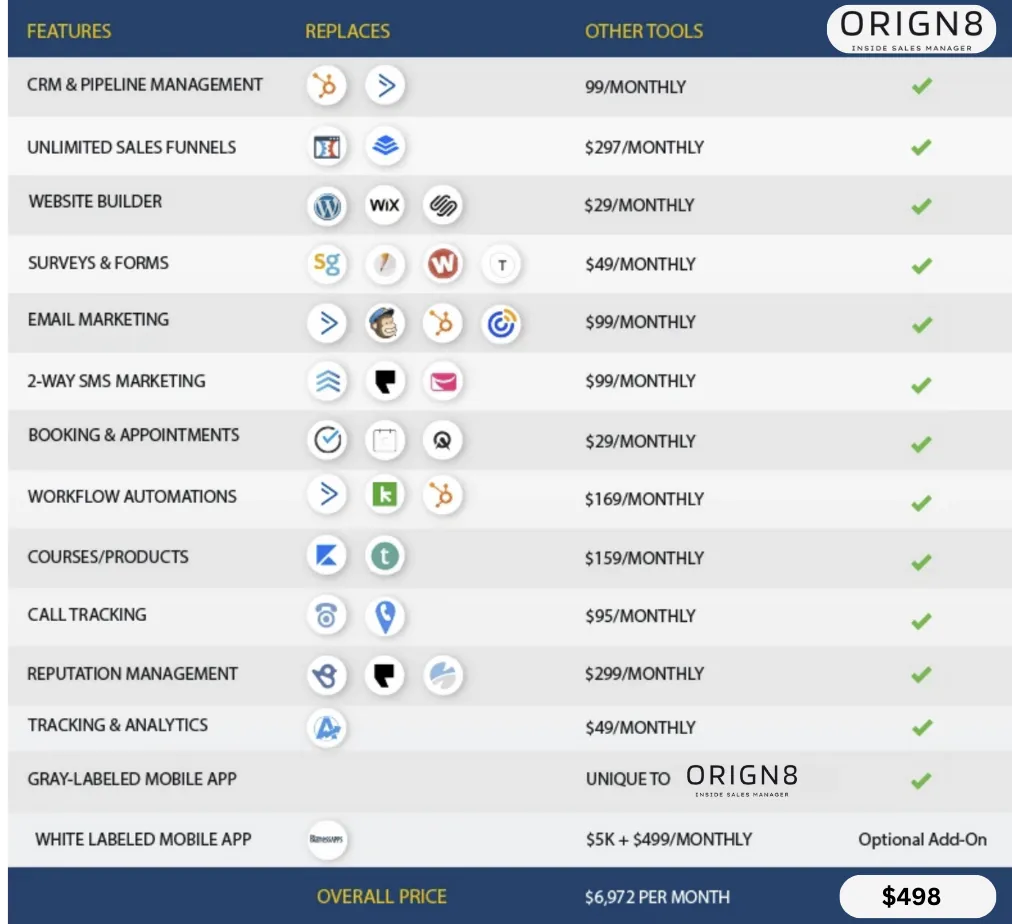Screen dimensions: 1012x924
Task: Select the green checkmark in the Gray-Labeled Mobile App row
Action: tap(922, 781)
